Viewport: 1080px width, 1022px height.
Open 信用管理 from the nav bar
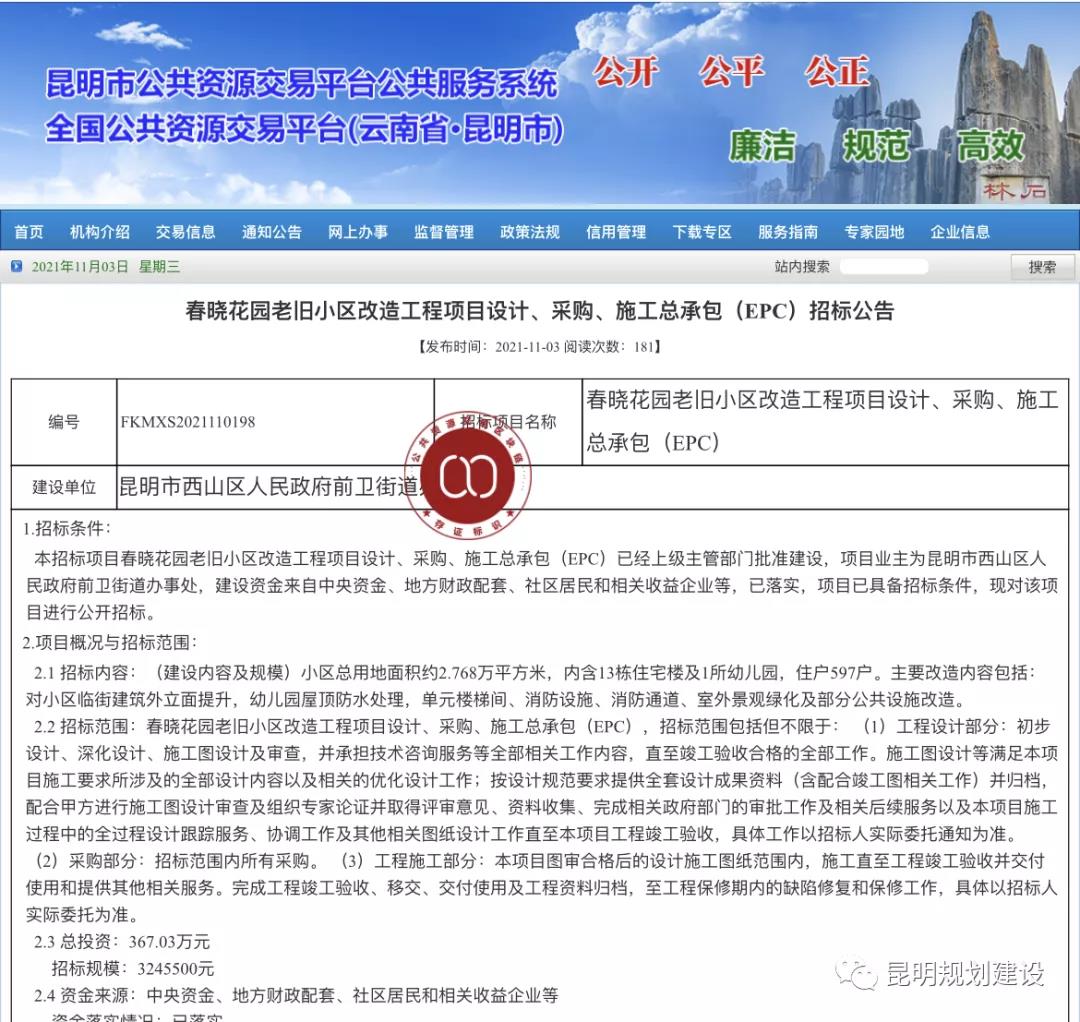click(x=616, y=232)
